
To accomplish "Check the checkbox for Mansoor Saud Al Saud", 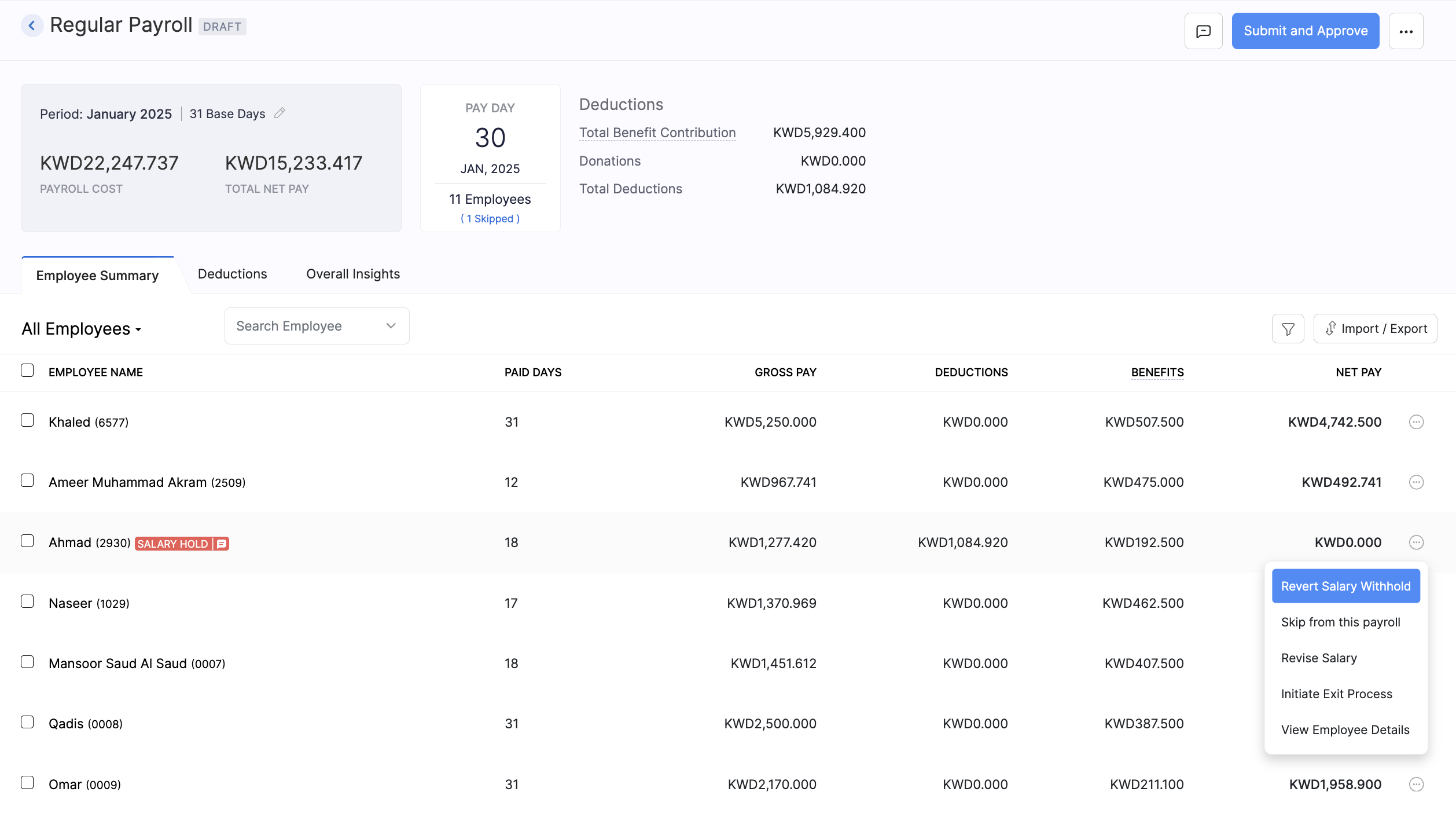I will click(27, 662).
